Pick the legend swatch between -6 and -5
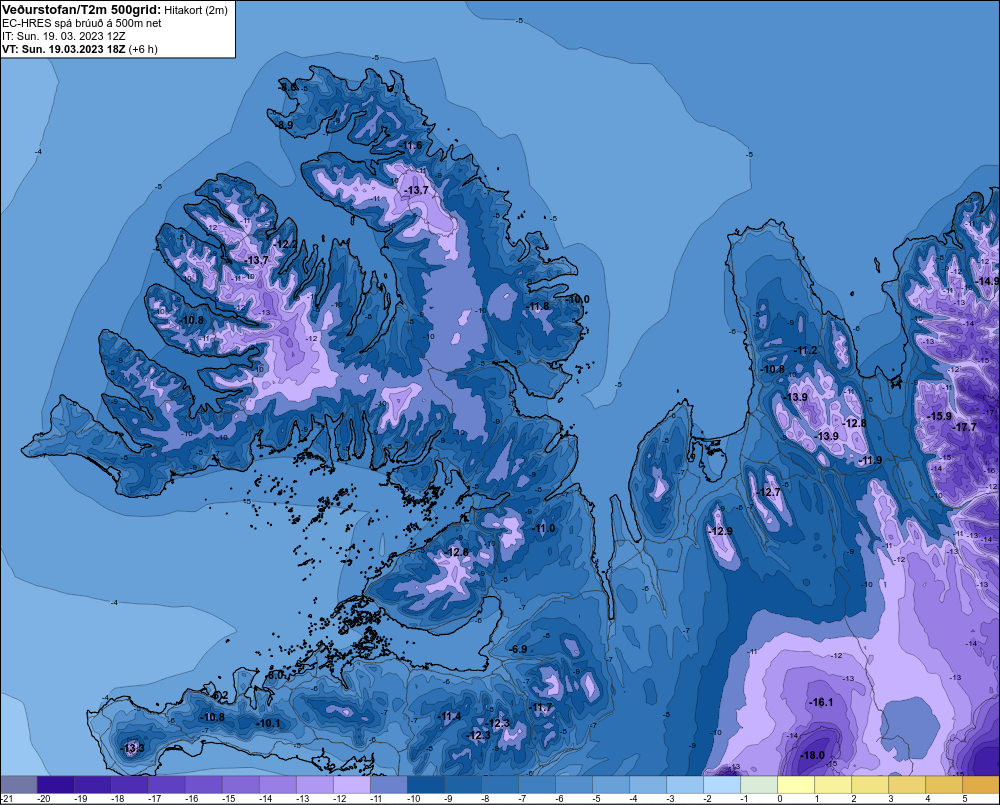The image size is (1000, 805). 574,785
